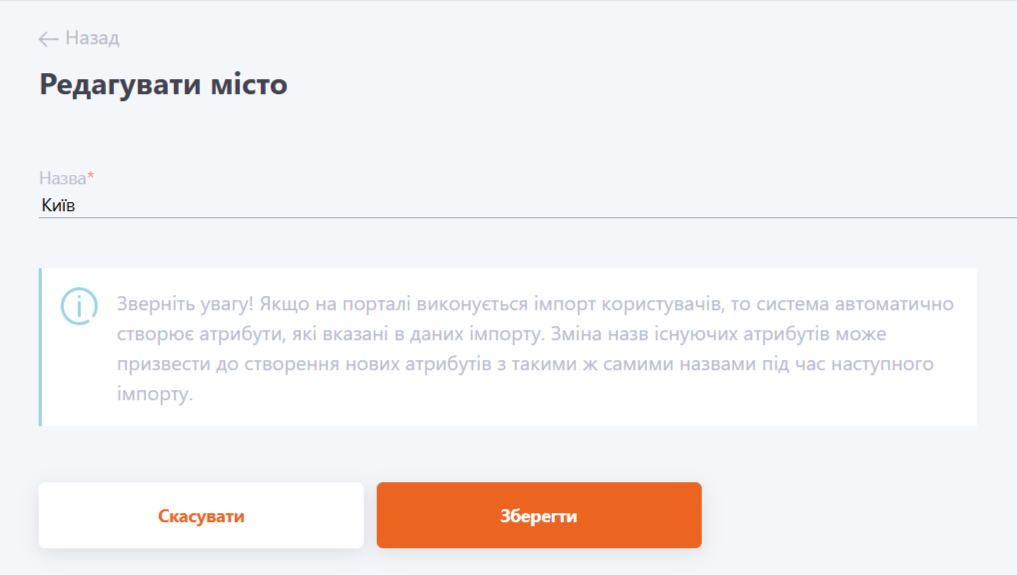Save the city with the Зберегти button
Viewport: 1017px width, 575px height.
pos(539,515)
